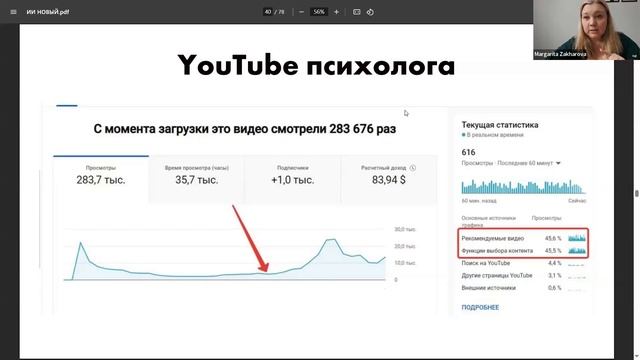The image size is (640, 360).
Task: Click the YouTube психолога slide title
Action: [x=316, y=65]
